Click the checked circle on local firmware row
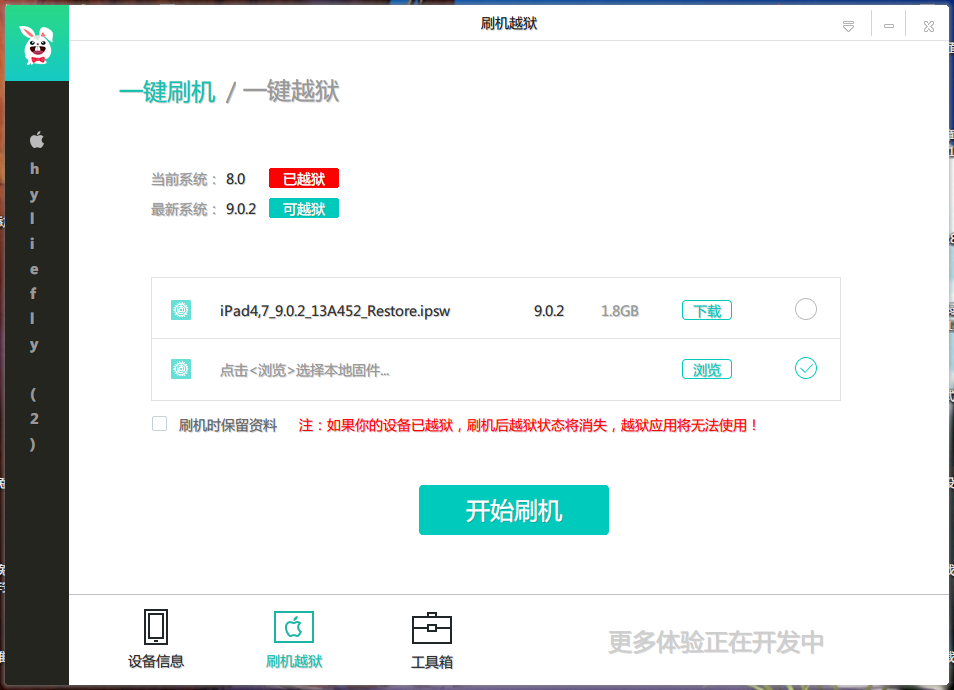Image resolution: width=954 pixels, height=690 pixels. click(x=805, y=369)
